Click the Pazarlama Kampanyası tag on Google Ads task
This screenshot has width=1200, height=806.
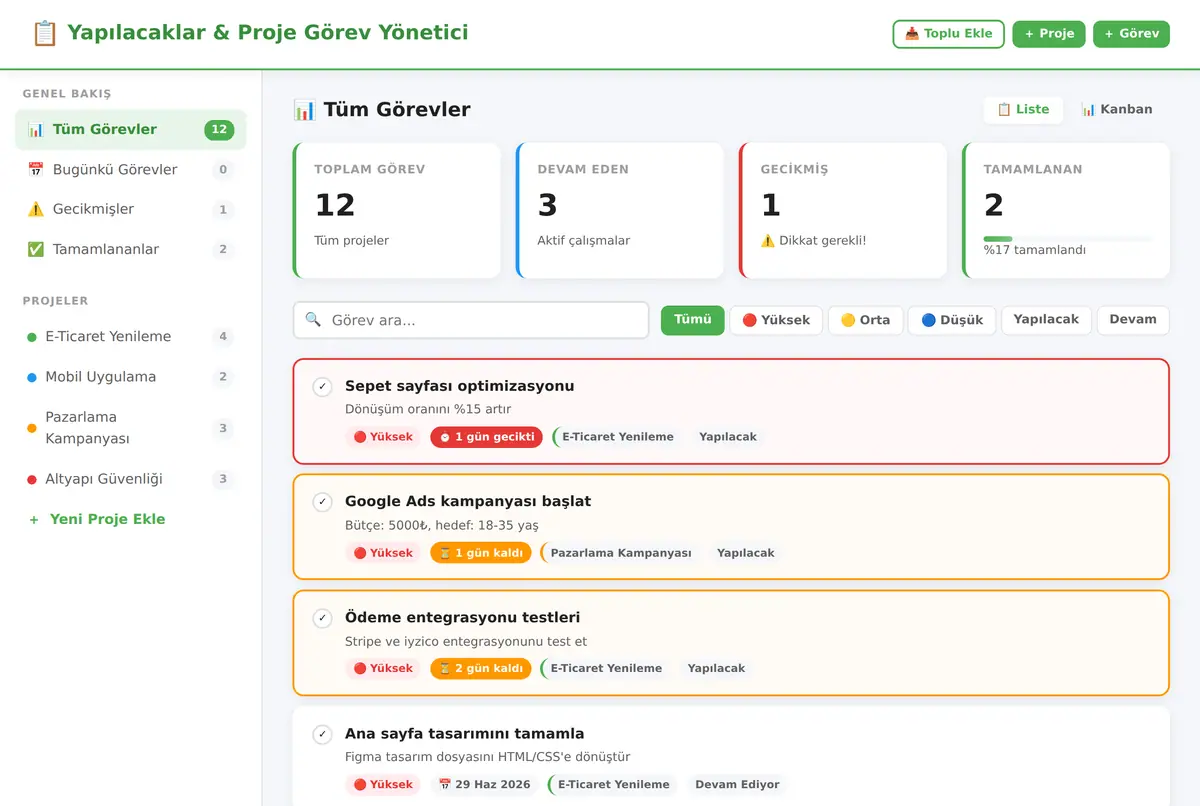click(x=620, y=553)
